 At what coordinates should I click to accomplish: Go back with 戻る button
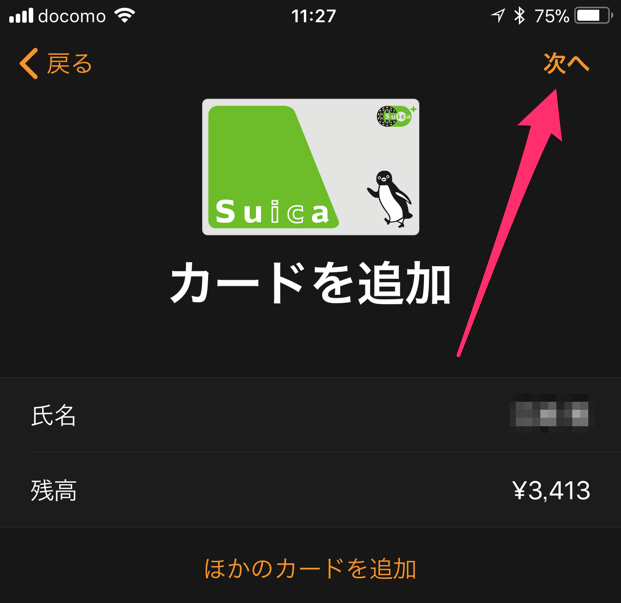pyautogui.click(x=56, y=63)
